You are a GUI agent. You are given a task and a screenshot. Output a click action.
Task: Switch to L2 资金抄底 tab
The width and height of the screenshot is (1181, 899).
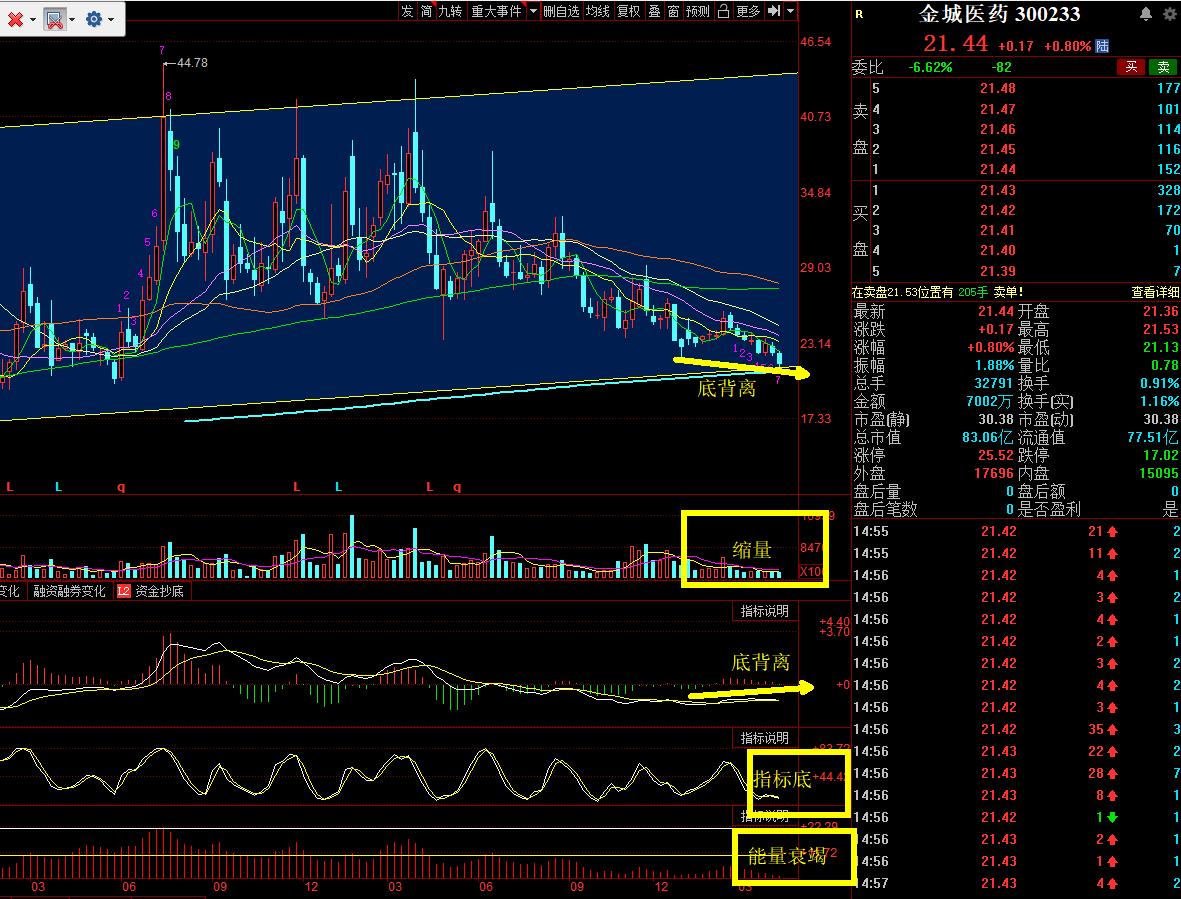151,592
